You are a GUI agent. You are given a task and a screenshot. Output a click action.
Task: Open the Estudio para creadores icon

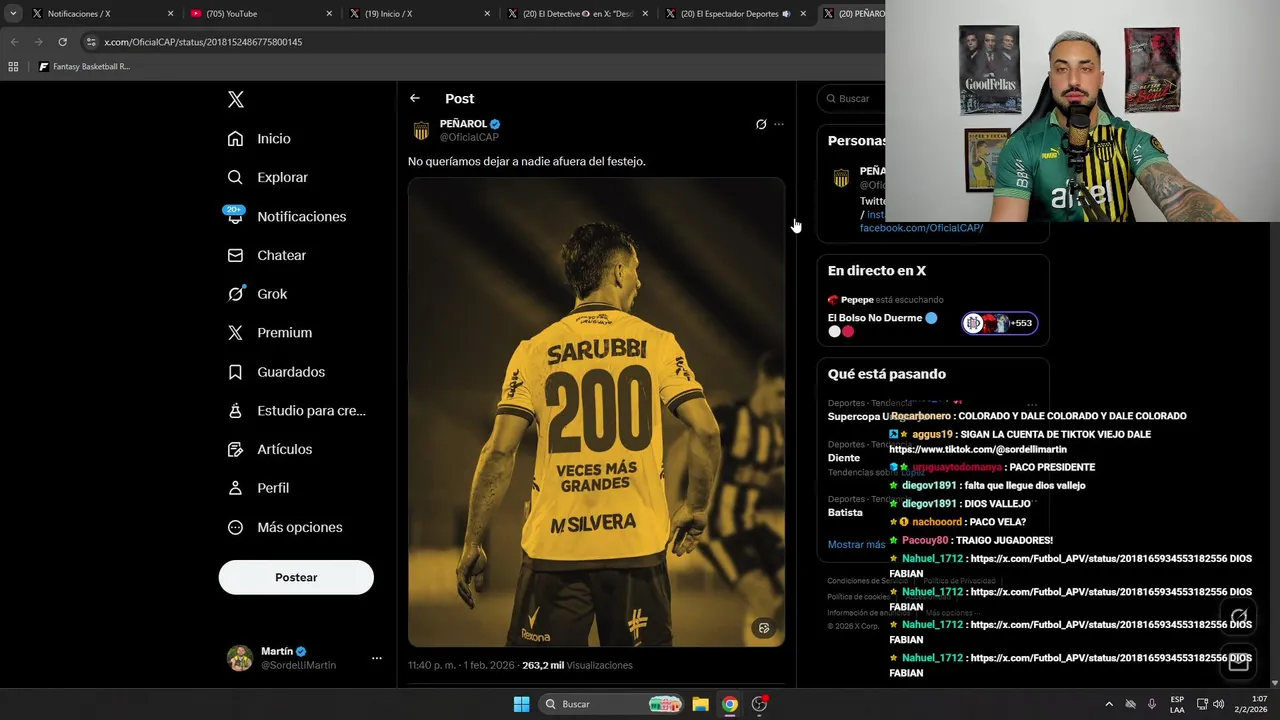tap(235, 410)
